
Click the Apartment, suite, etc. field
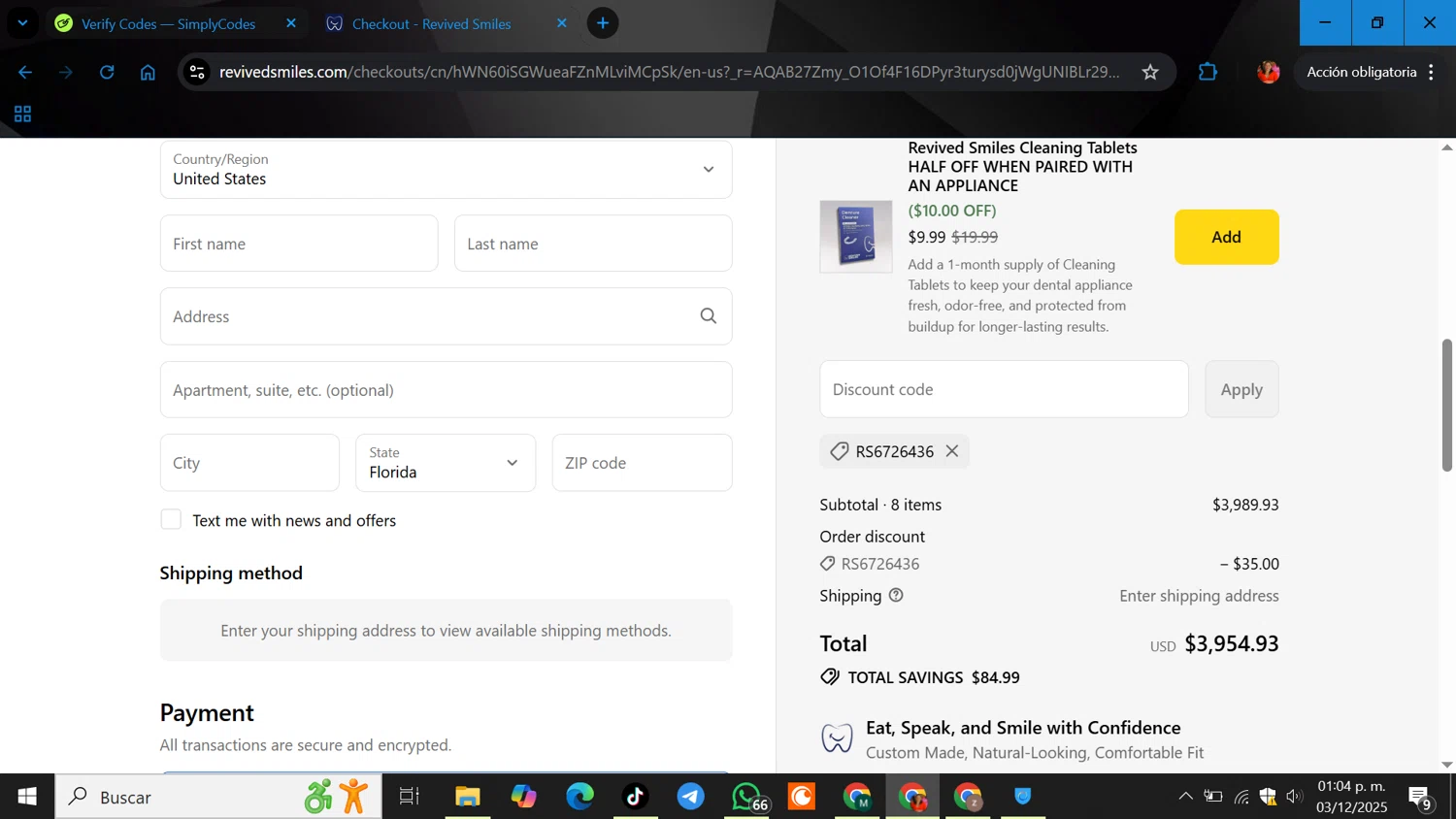tap(446, 390)
